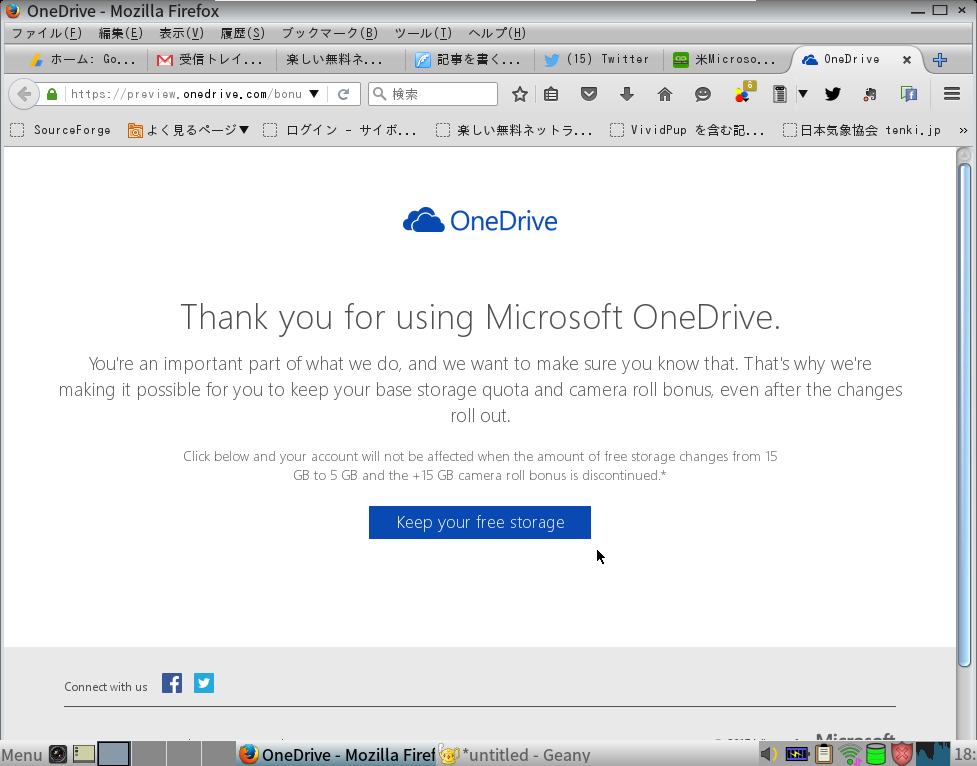Expand the よく見るページ bookmark folder
Image resolution: width=977 pixels, height=766 pixels.
(x=188, y=130)
